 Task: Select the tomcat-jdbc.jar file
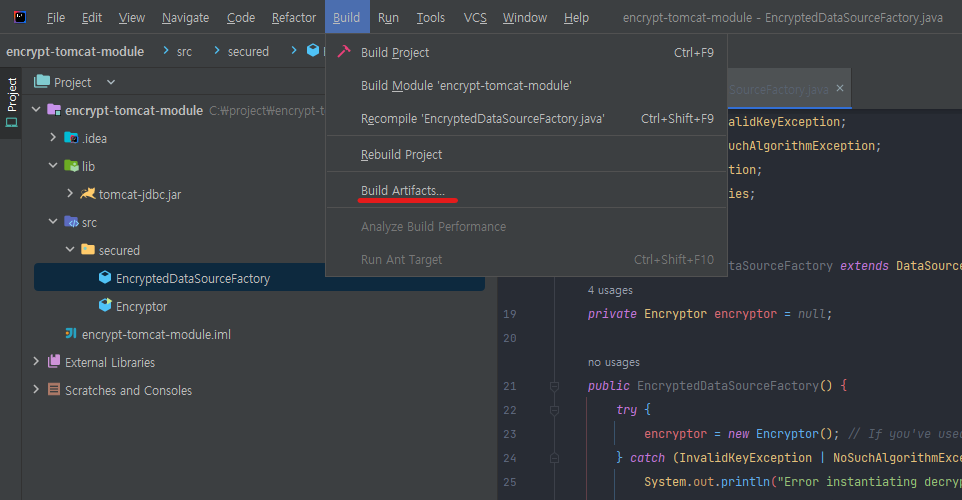140,194
